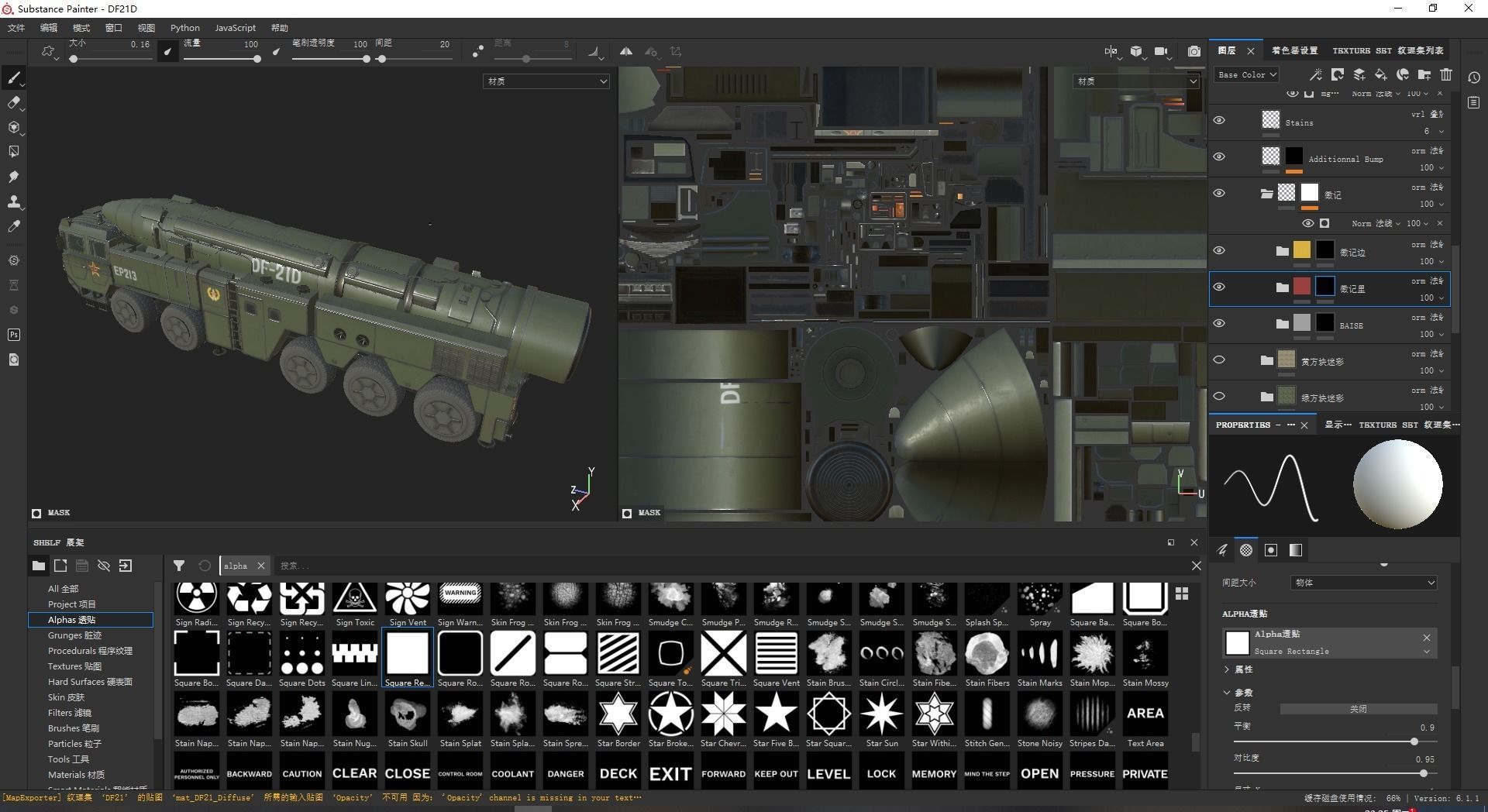Select Procedurals 程序纹理 shelf category
Image resolution: width=1488 pixels, height=812 pixels.
tap(90, 651)
